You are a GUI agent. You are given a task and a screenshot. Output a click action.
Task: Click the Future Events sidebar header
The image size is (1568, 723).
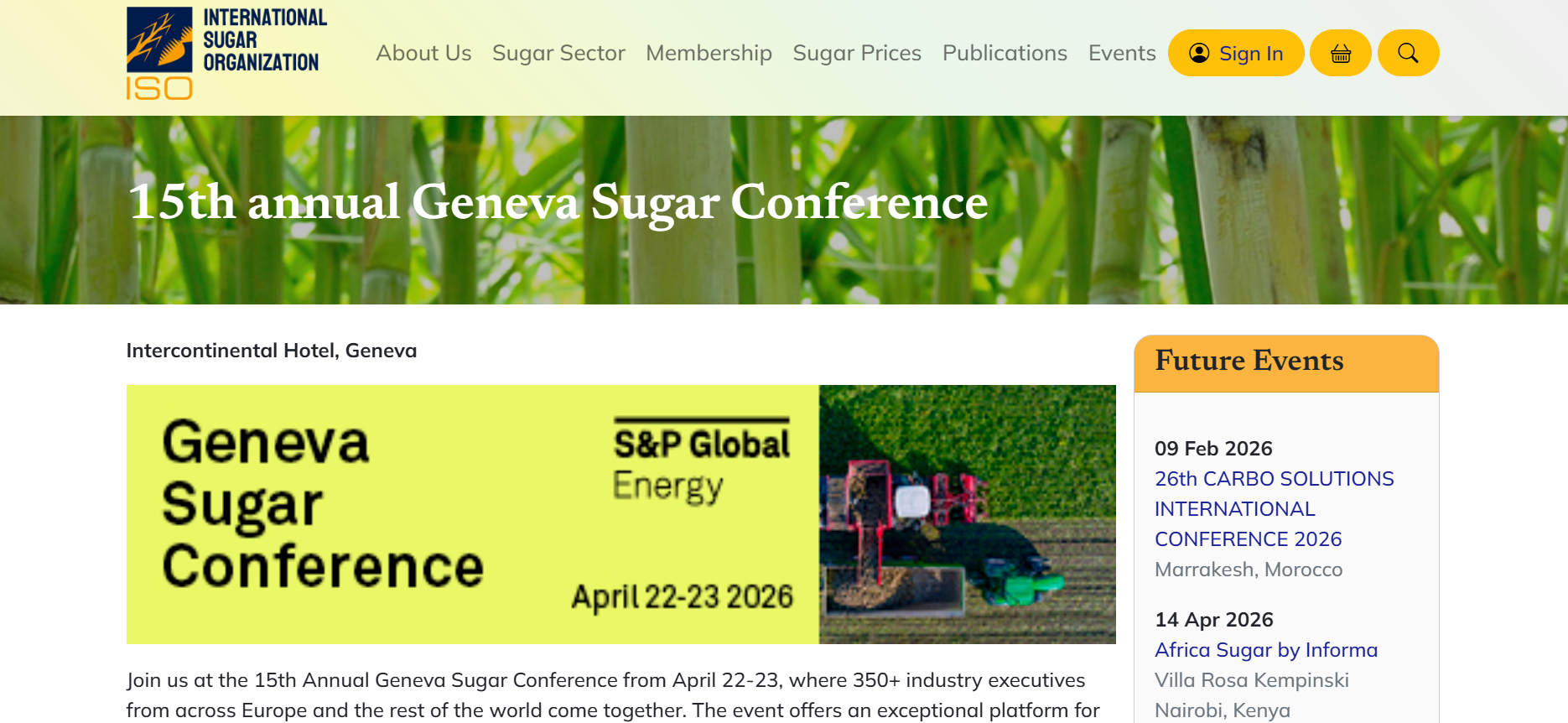click(x=1249, y=361)
